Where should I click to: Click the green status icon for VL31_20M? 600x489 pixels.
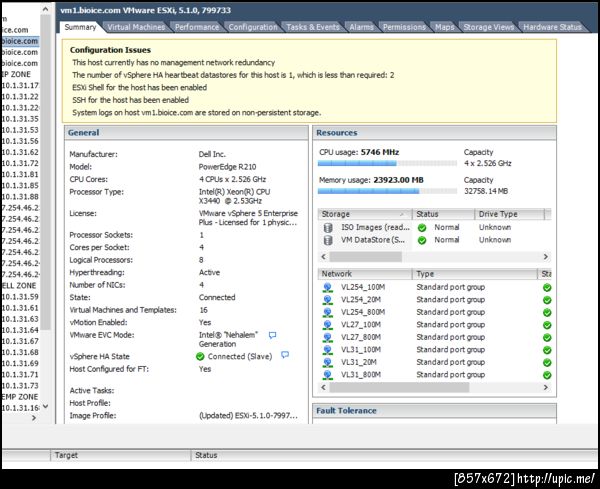pos(547,363)
